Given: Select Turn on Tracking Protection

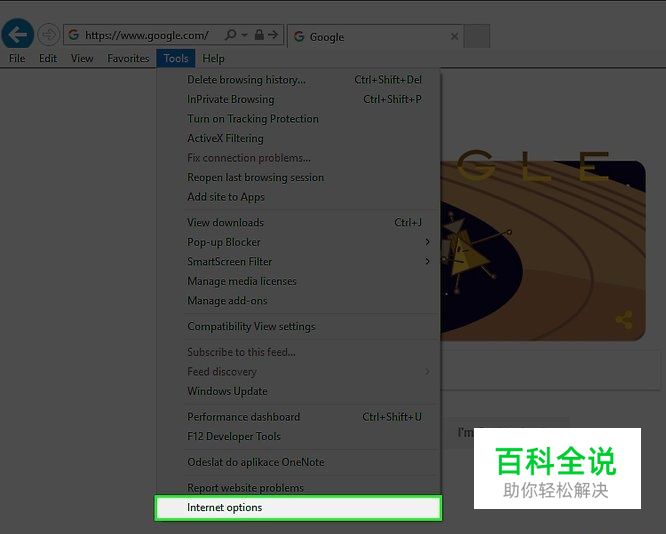Looking at the screenshot, I should (299, 119).
